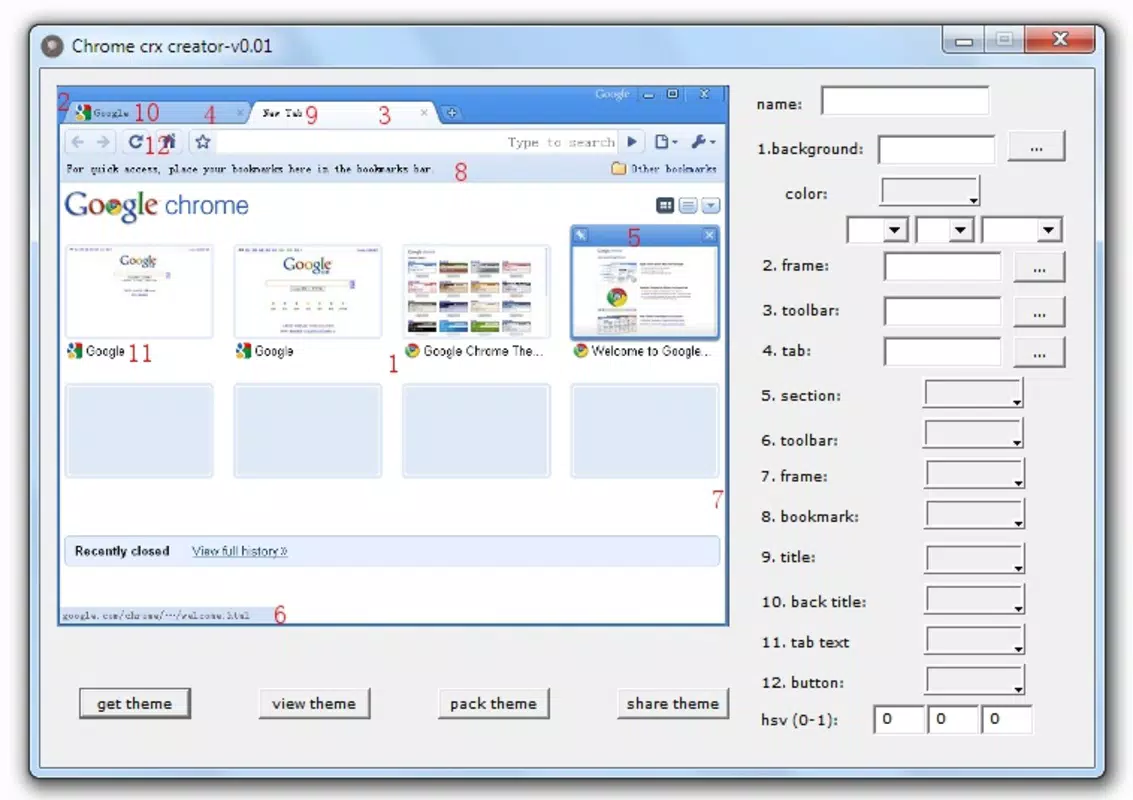This screenshot has width=1133, height=800.
Task: Click the name input field
Action: point(905,101)
